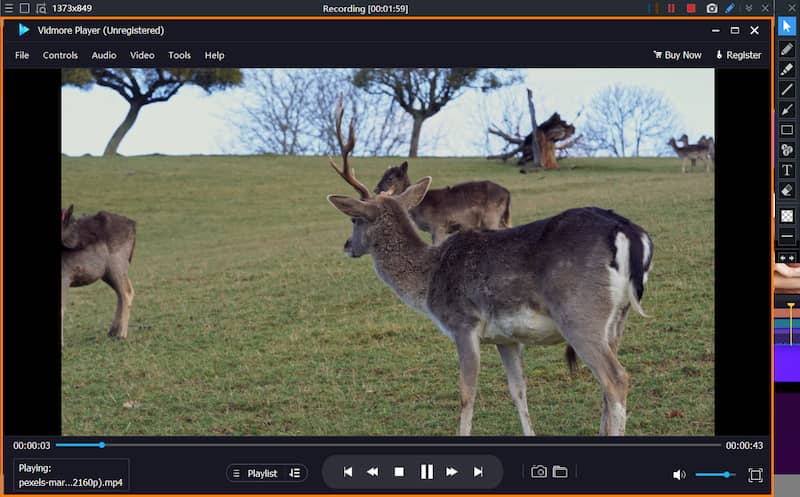The height and width of the screenshot is (497, 800).
Task: Open the snapshot folder
Action: (x=560, y=472)
